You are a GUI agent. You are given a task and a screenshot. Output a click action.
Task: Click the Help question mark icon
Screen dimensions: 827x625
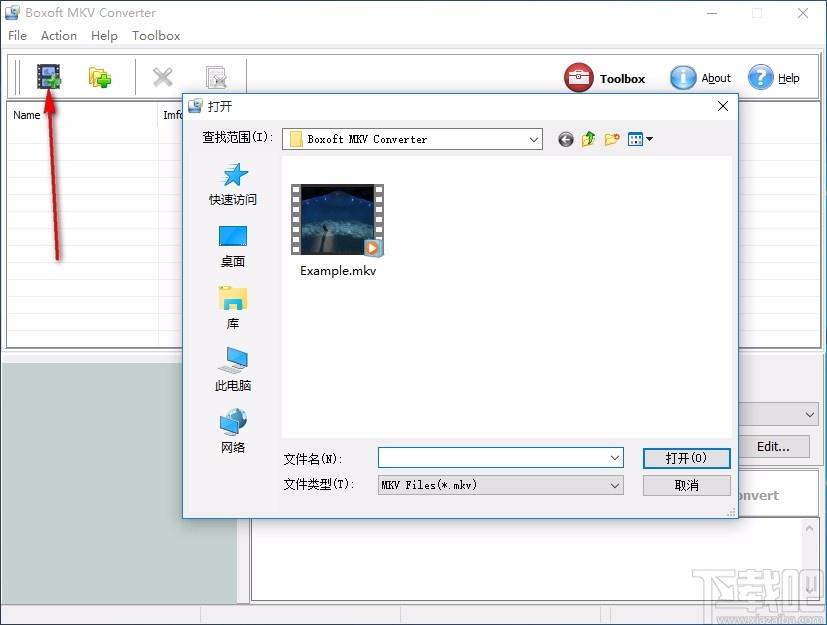(761, 78)
